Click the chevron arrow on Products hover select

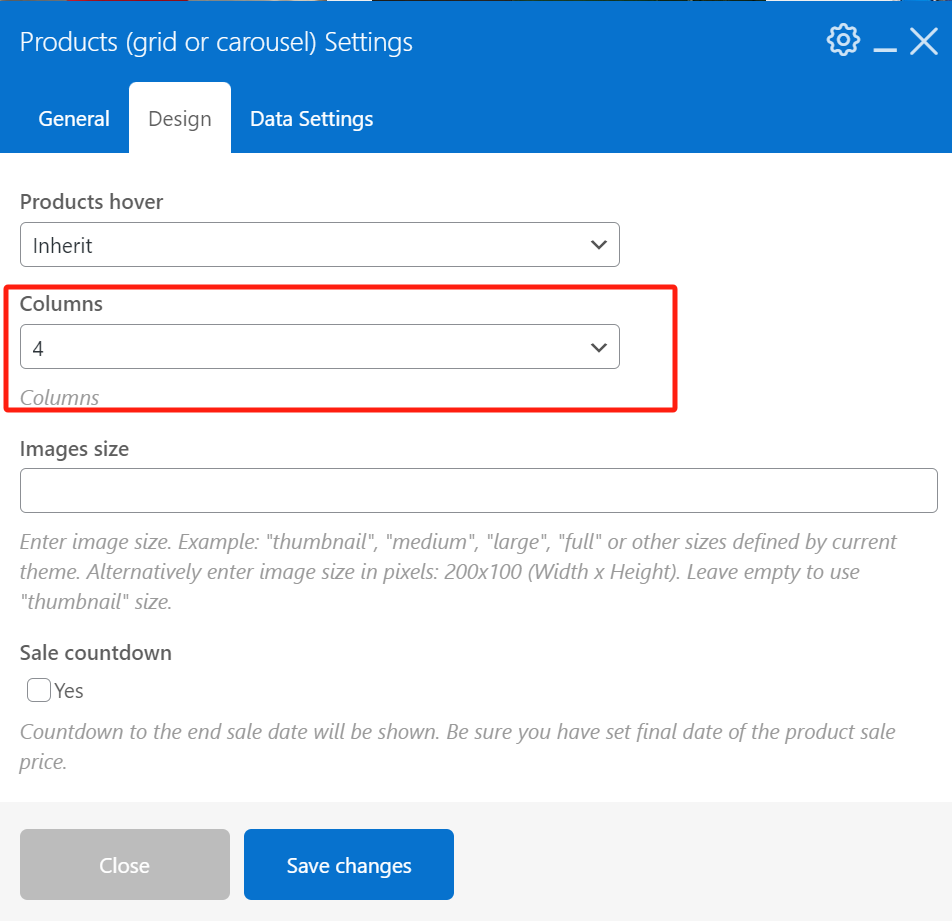point(599,245)
